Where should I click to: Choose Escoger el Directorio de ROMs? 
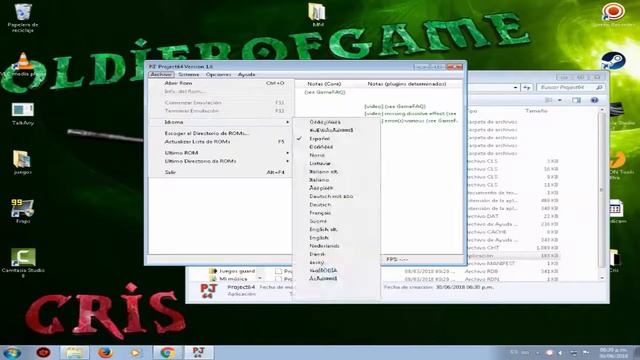pos(220,133)
